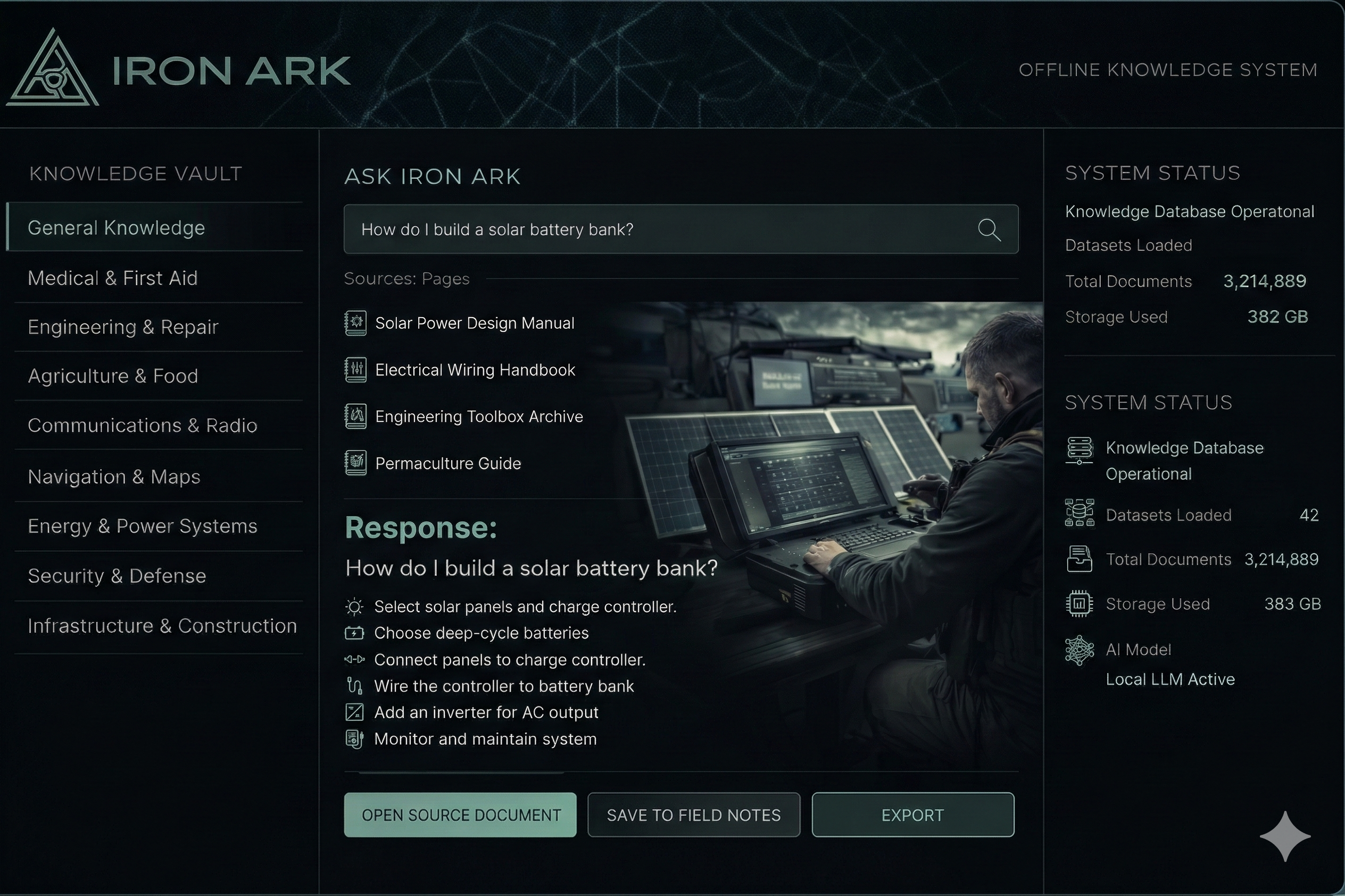Select the Medical & First Aid category

point(113,278)
